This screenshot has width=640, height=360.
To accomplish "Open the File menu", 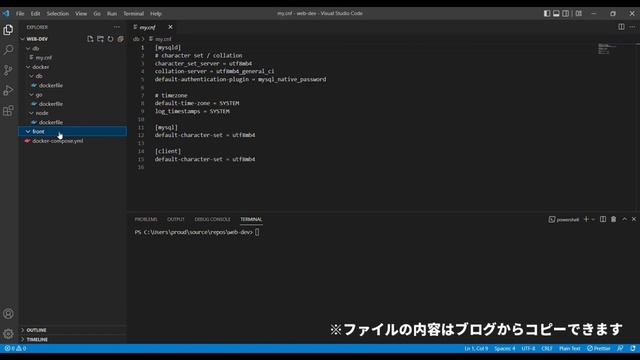I will pos(20,13).
